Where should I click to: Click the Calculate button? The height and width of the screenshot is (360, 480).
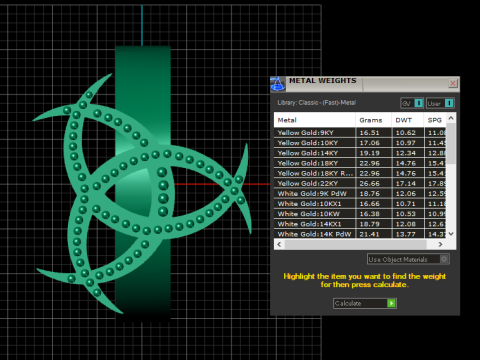click(x=365, y=303)
